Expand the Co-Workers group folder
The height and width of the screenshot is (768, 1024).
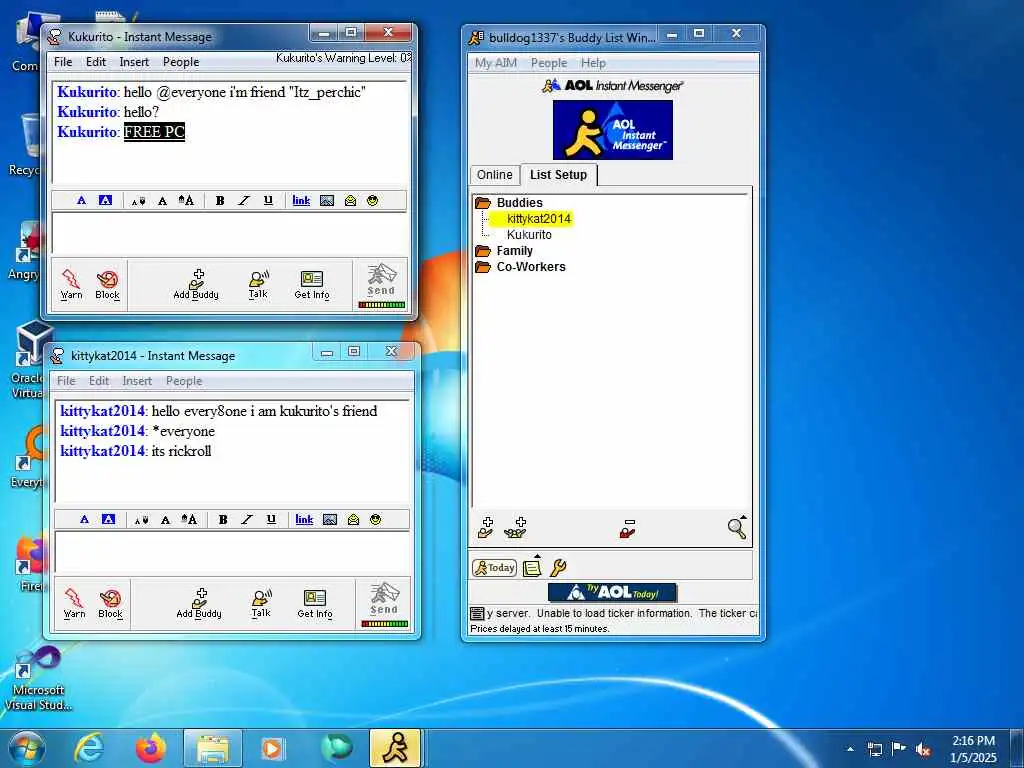point(483,266)
